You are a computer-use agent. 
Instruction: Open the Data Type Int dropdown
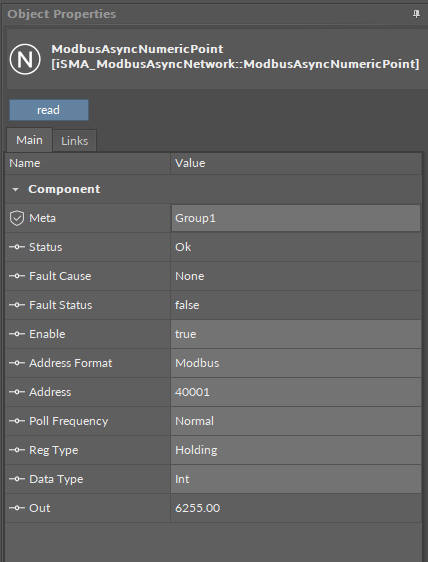(x=296, y=479)
